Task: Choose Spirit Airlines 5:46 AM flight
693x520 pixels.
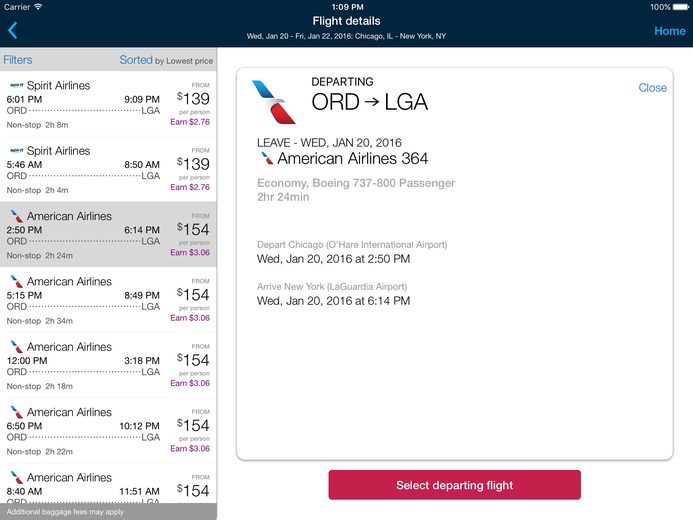Action: pos(108,169)
